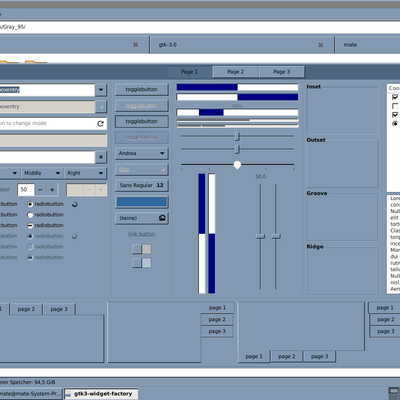Close the file manager tab left of gtk-3.0

135,44
